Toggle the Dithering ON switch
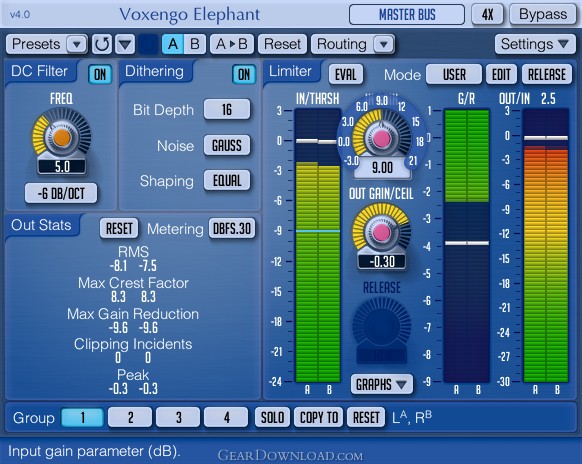Screen dimensions: 582x464 pyautogui.click(x=244, y=74)
